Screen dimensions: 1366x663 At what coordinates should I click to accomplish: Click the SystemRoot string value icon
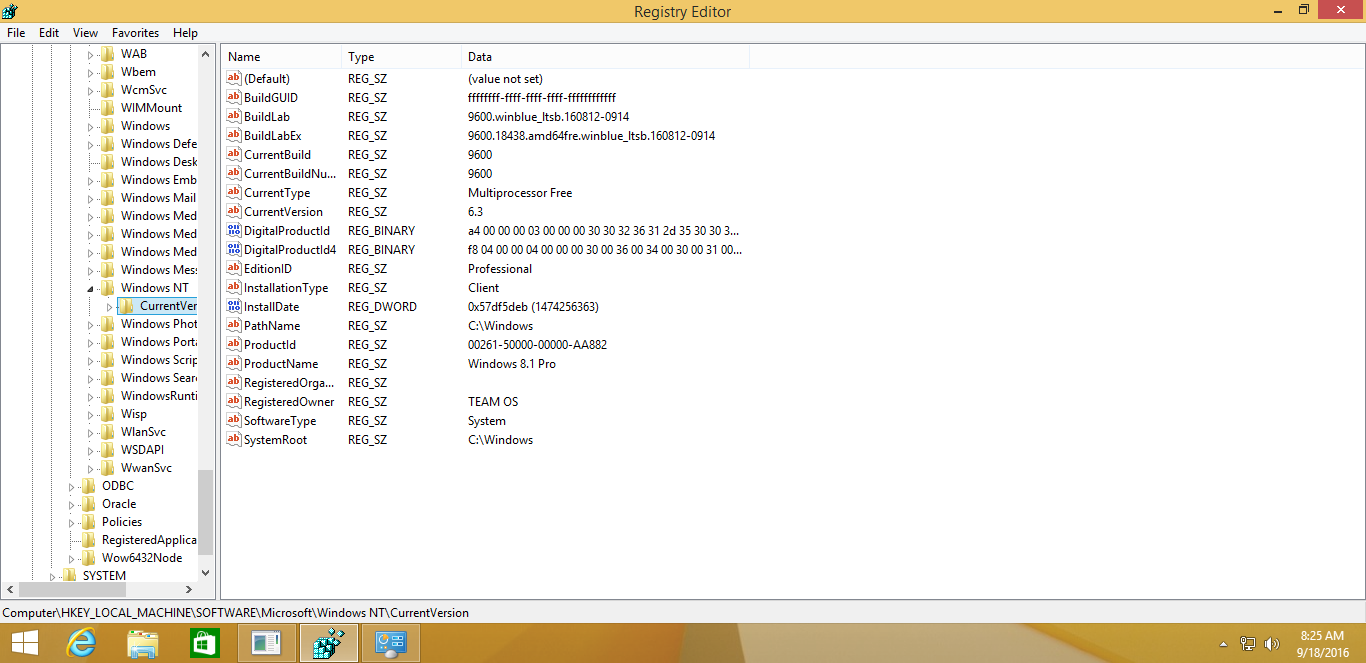pos(235,440)
